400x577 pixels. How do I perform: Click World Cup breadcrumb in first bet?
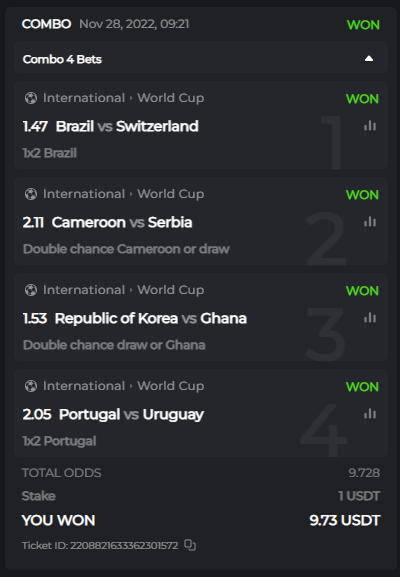point(171,98)
